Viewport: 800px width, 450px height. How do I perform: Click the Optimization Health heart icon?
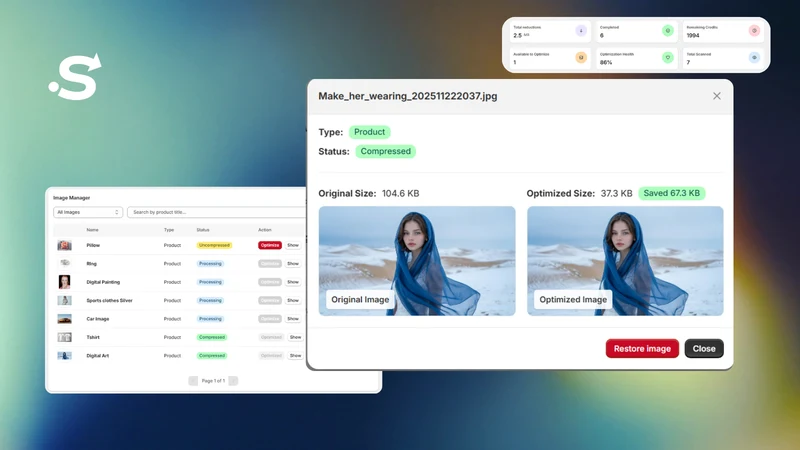667,58
